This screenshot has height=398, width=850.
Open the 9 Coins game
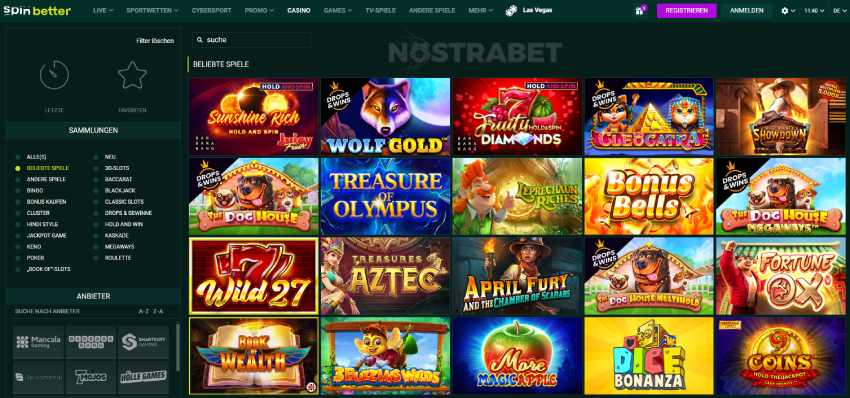[781, 356]
